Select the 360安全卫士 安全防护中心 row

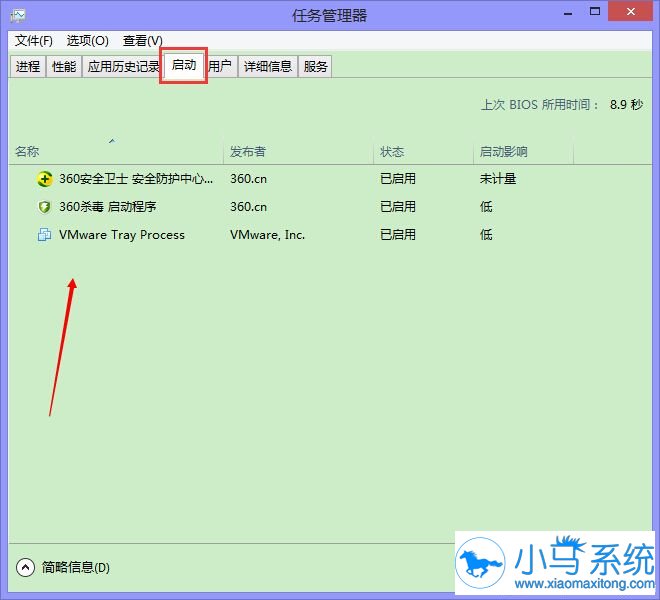coord(330,179)
